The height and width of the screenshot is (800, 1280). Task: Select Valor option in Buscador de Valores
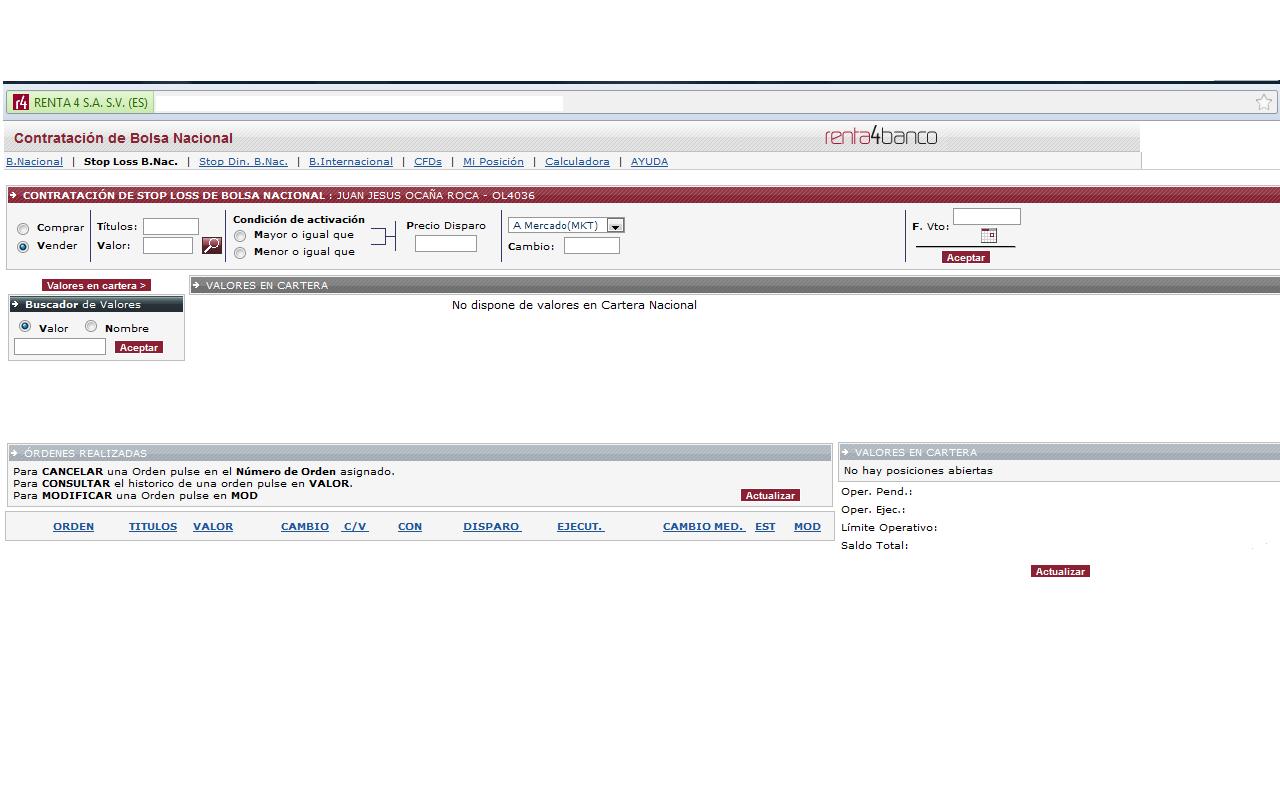pos(25,326)
